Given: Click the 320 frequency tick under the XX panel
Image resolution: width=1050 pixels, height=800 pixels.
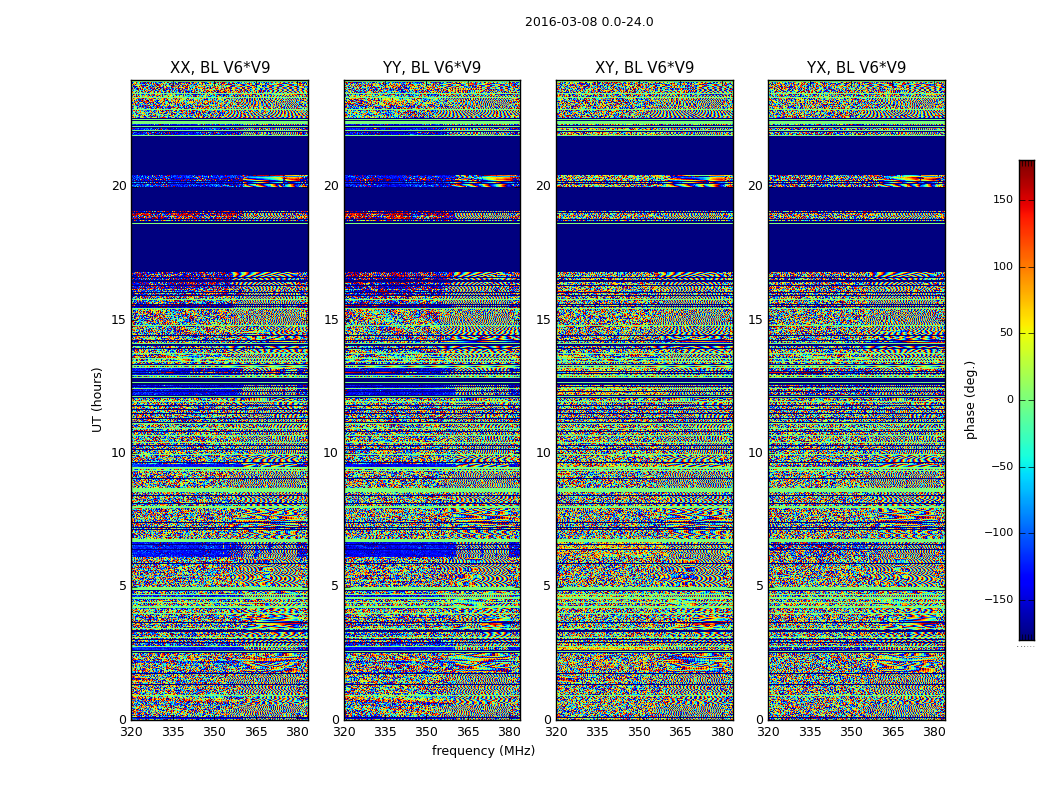Looking at the screenshot, I should [x=131, y=732].
